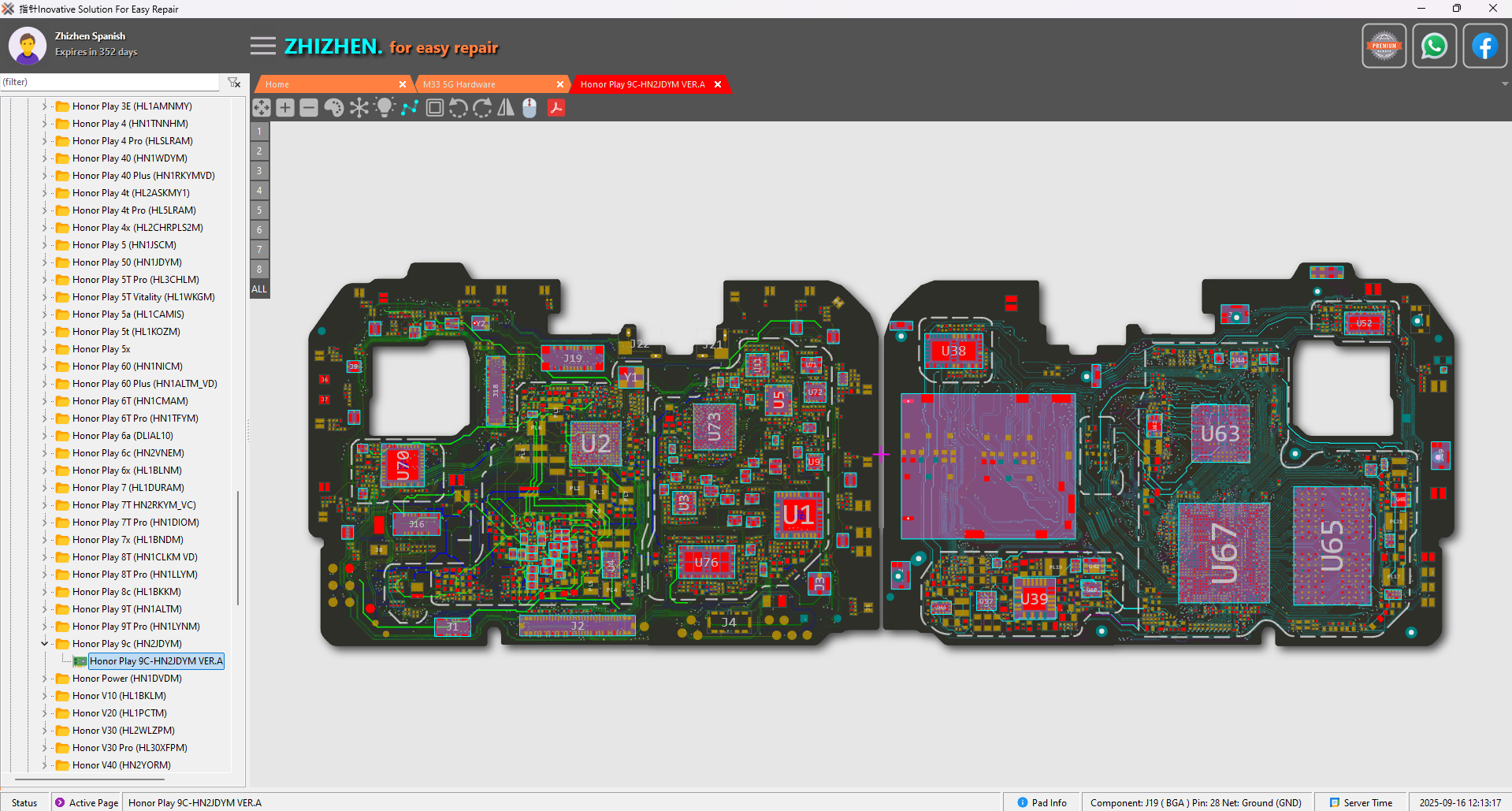Image resolution: width=1512 pixels, height=811 pixels.
Task: Select Honor Power (HN1DVDM) folder
Action: tap(127, 679)
